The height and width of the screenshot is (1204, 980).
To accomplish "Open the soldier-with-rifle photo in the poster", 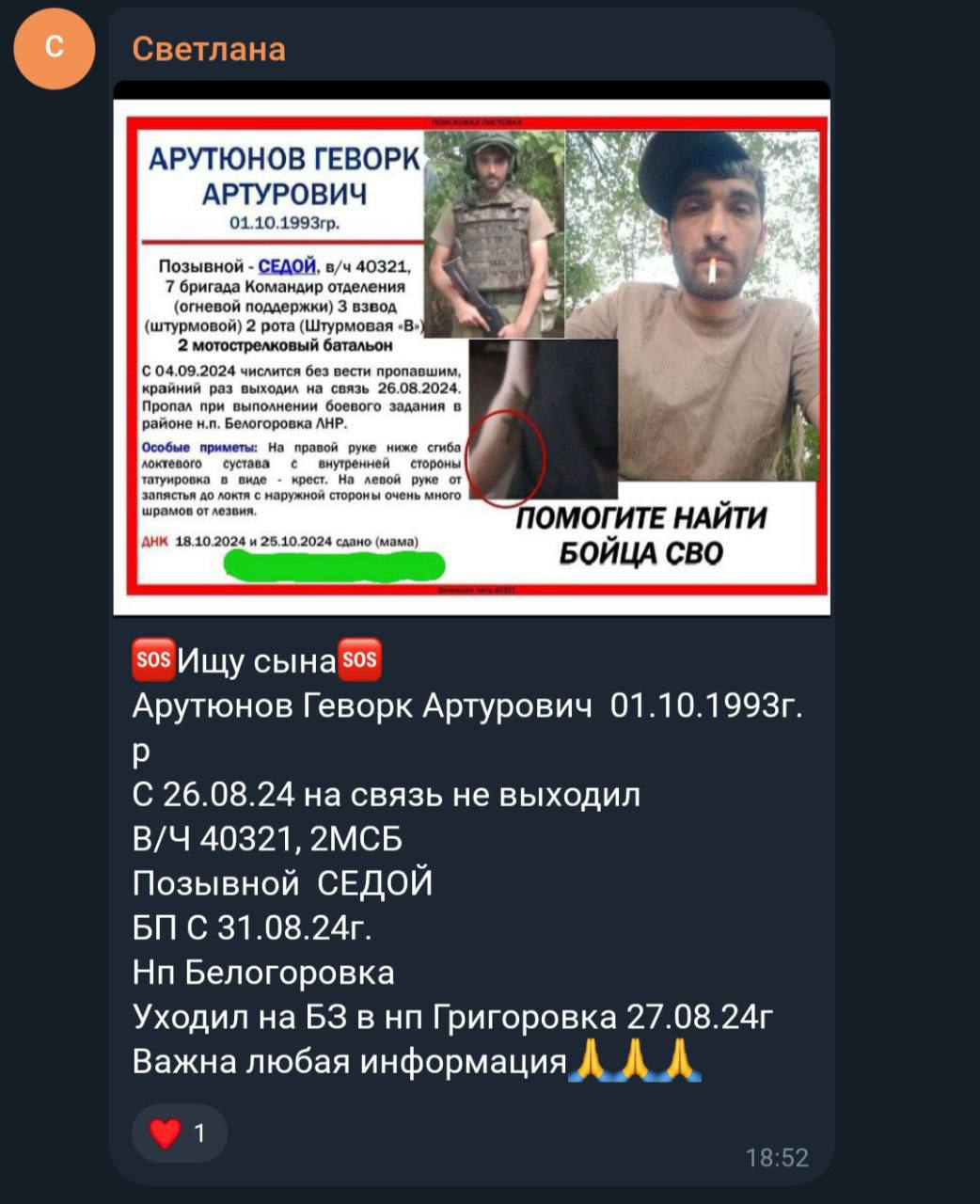I will tap(495, 234).
